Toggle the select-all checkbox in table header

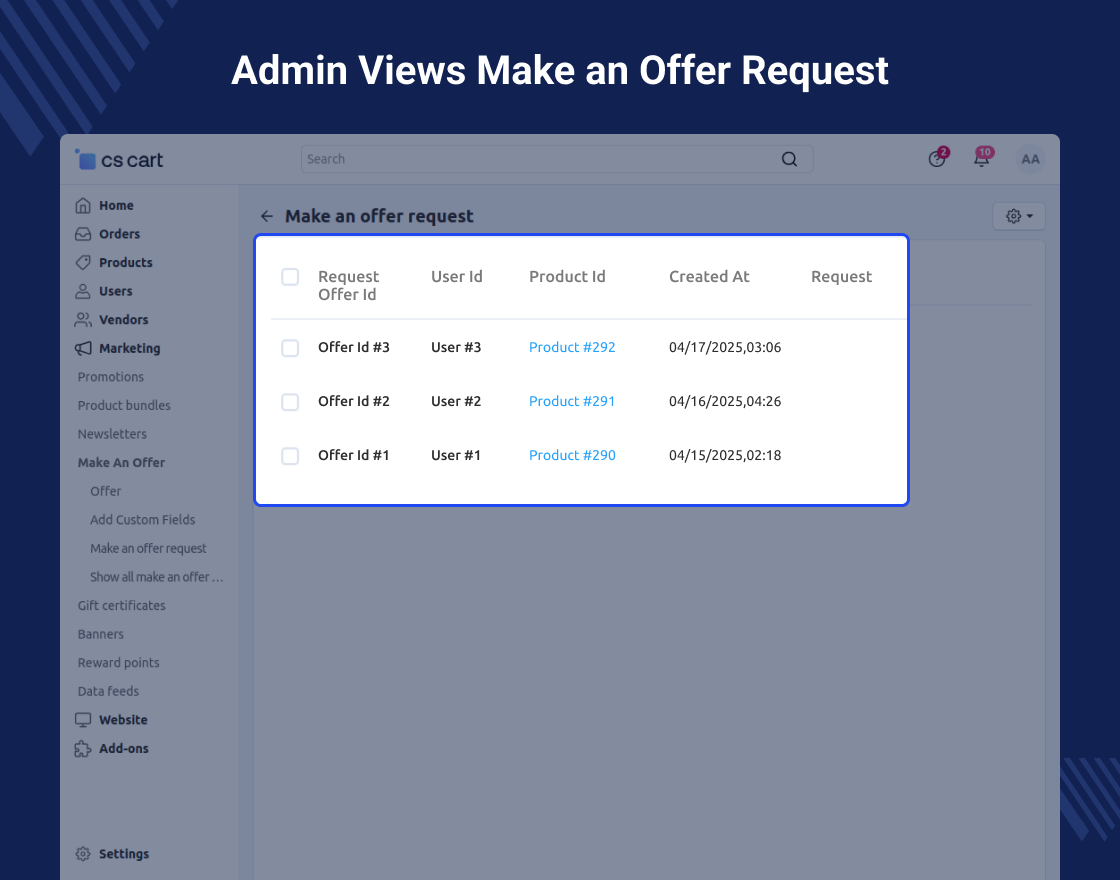290,277
